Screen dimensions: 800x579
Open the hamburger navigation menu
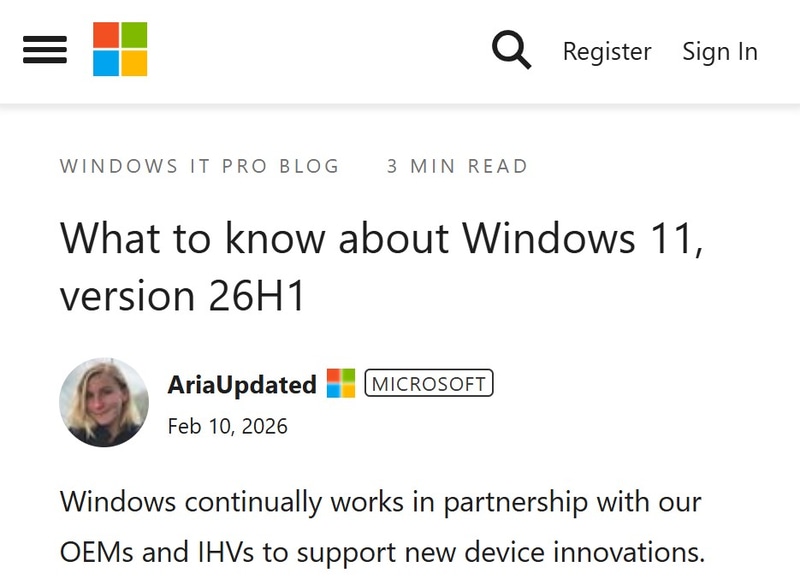click(44, 50)
